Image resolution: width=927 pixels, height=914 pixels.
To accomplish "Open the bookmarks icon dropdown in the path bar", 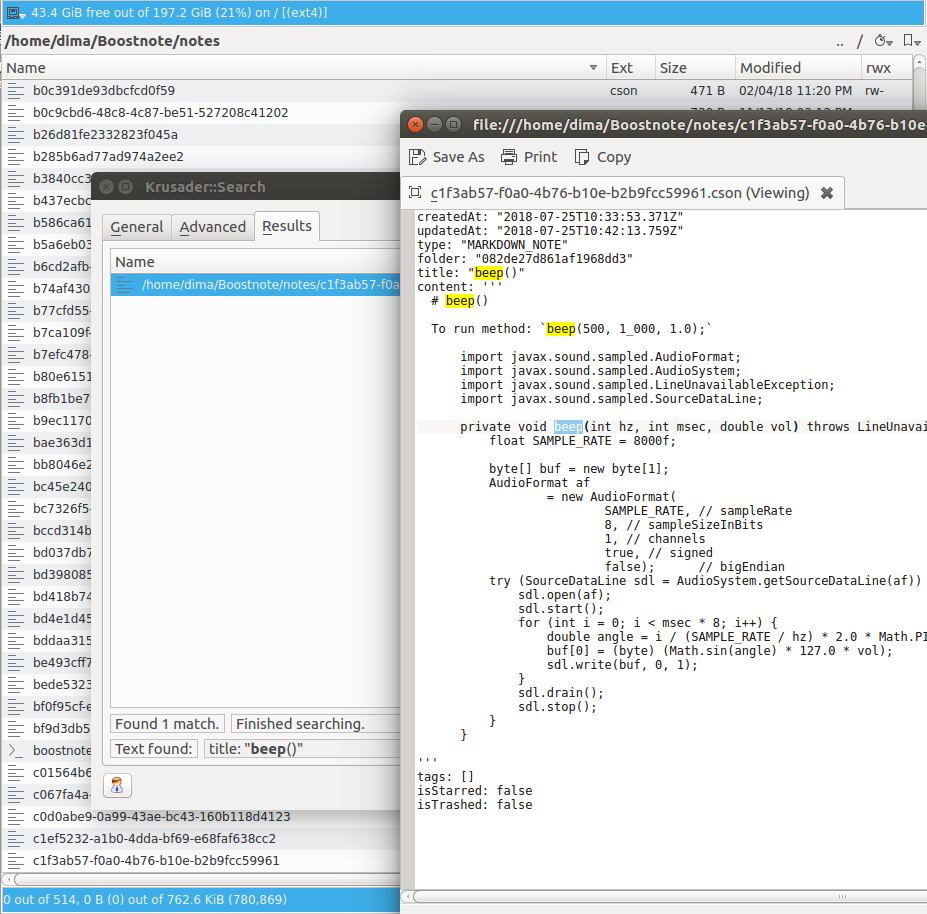I will (x=911, y=41).
